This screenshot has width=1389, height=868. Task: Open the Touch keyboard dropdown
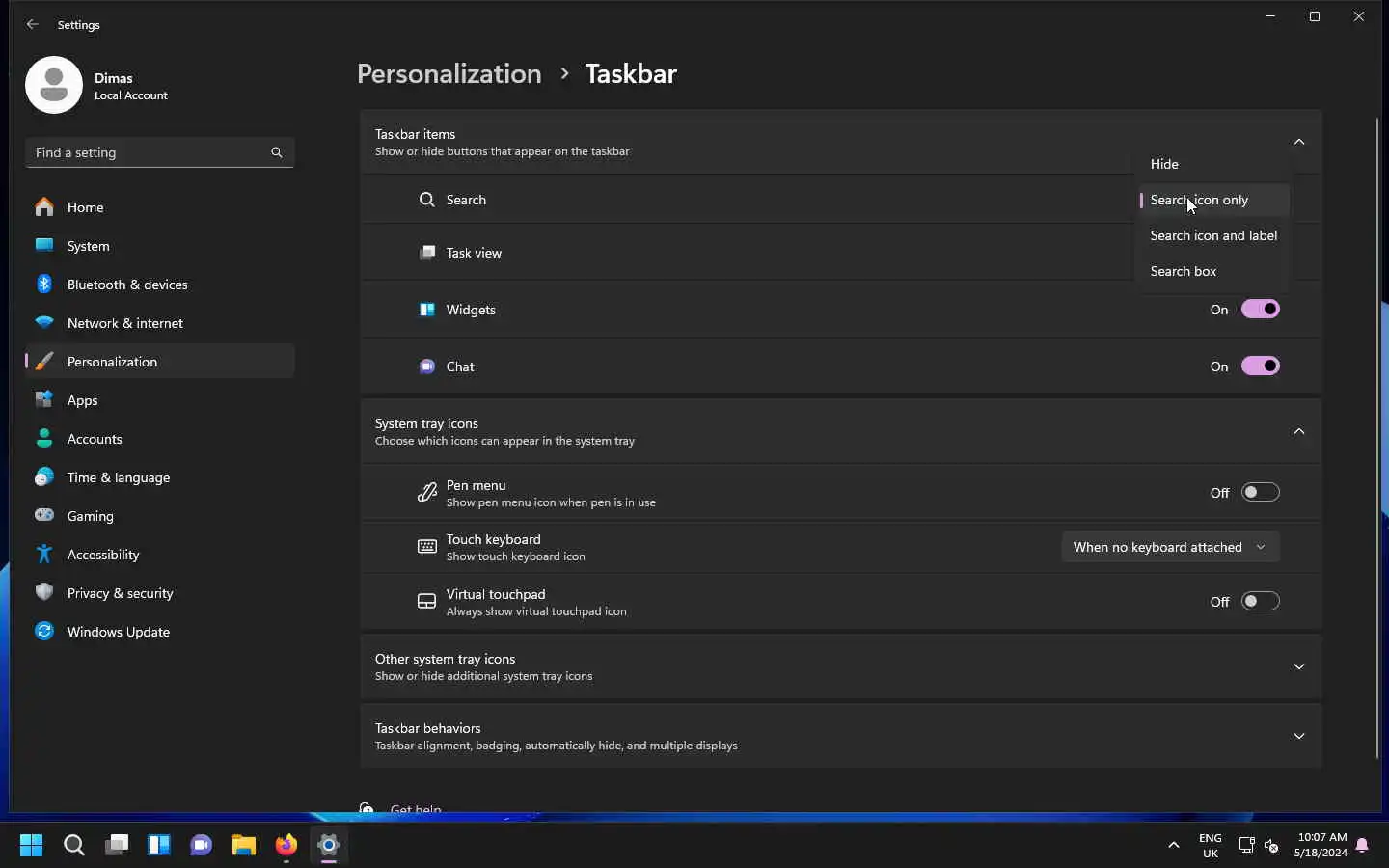(x=1170, y=547)
